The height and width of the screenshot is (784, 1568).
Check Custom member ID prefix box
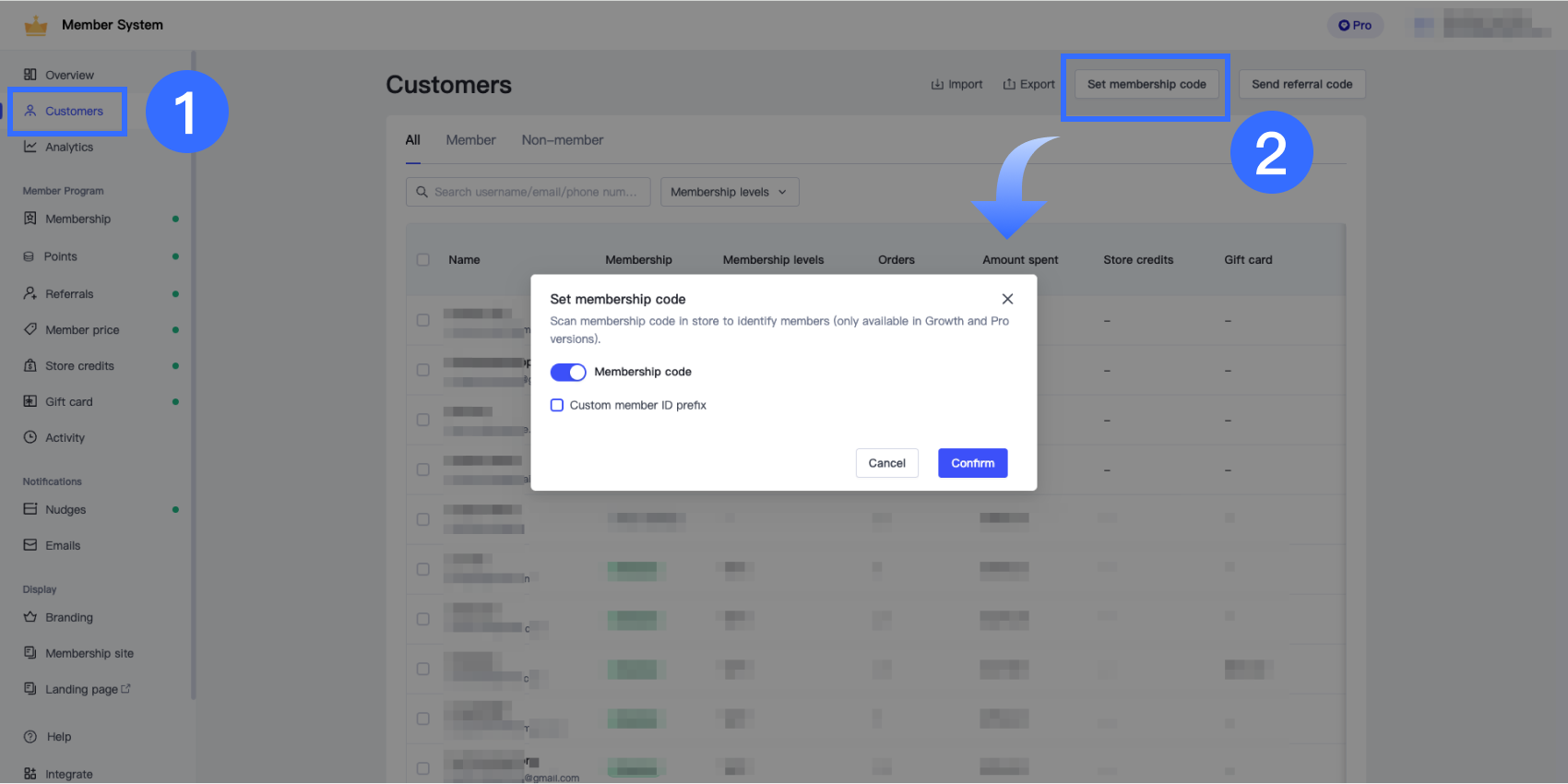557,405
